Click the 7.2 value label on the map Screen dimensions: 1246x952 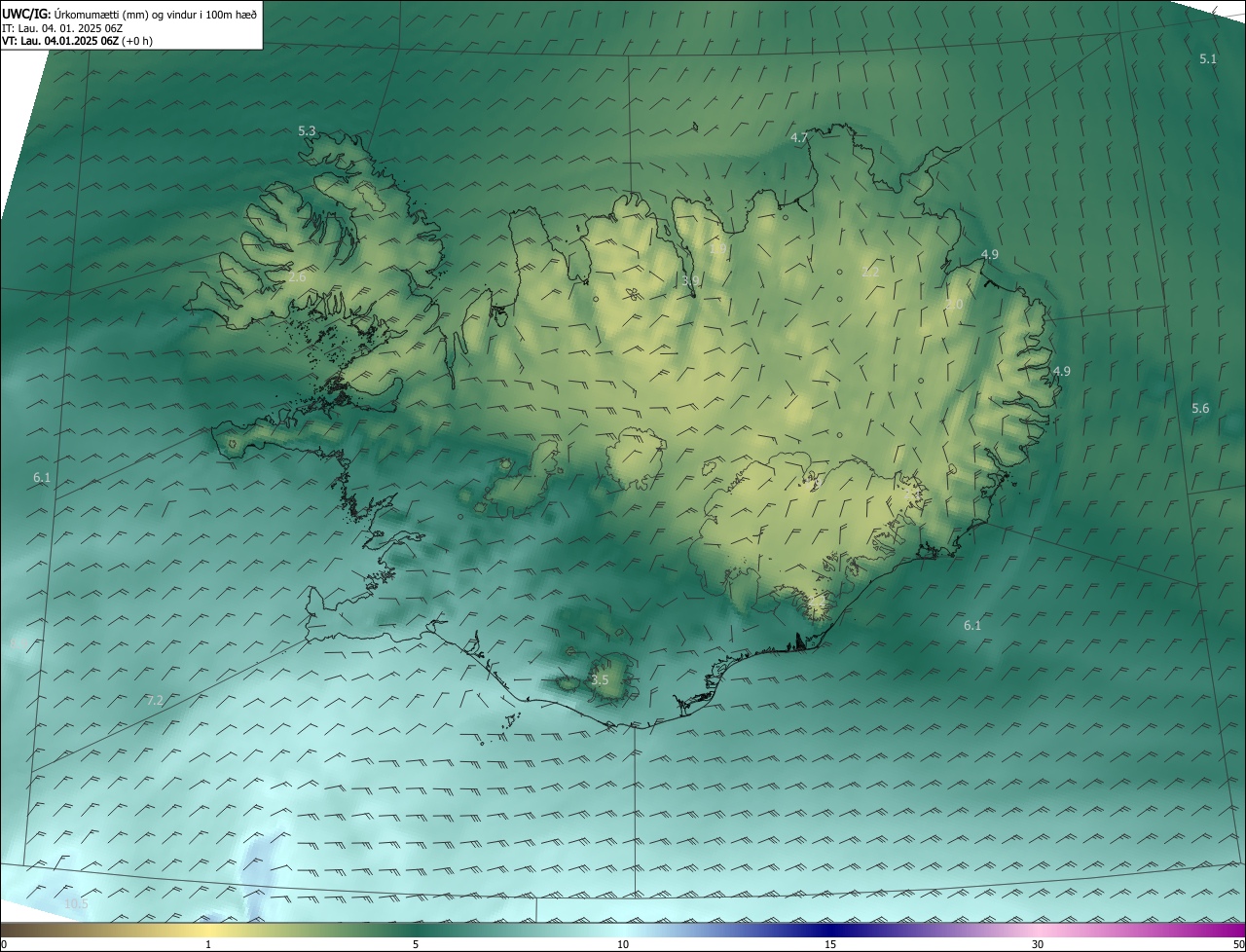[x=155, y=701]
